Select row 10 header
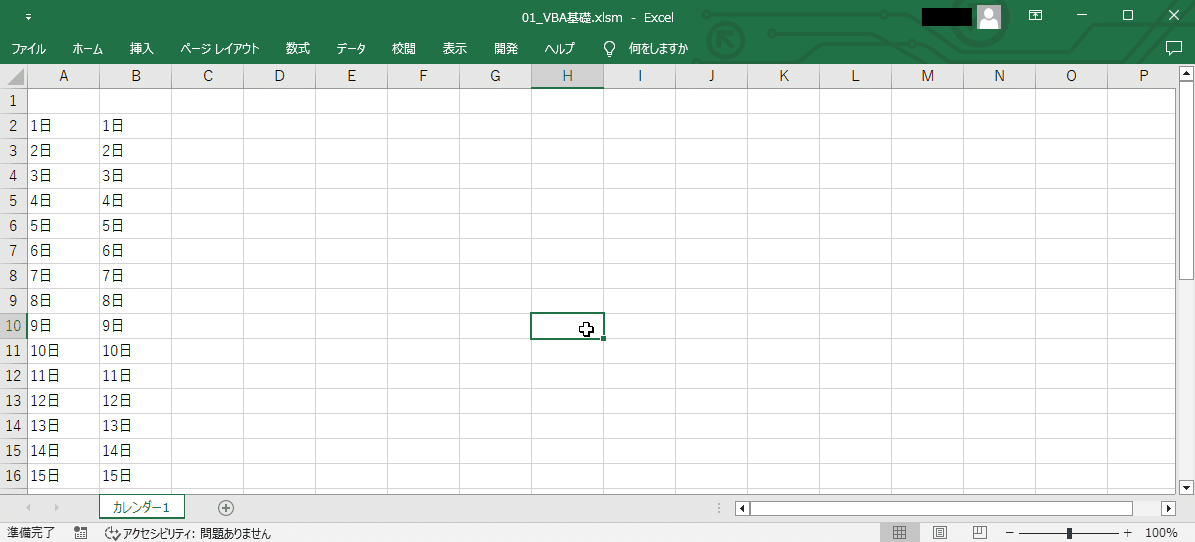Image resolution: width=1195 pixels, height=542 pixels. coord(14,326)
